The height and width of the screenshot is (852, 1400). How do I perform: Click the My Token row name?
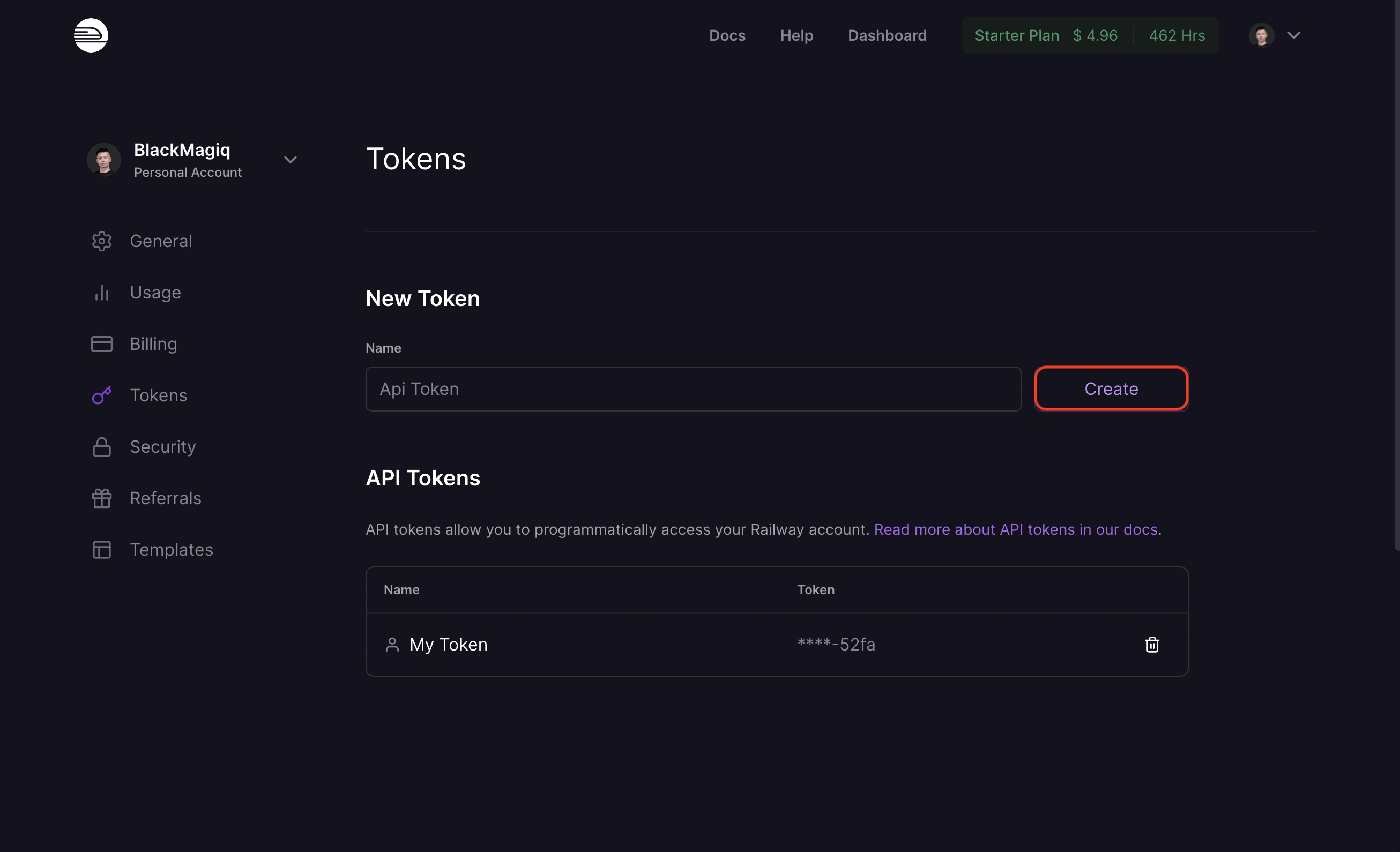coord(448,645)
